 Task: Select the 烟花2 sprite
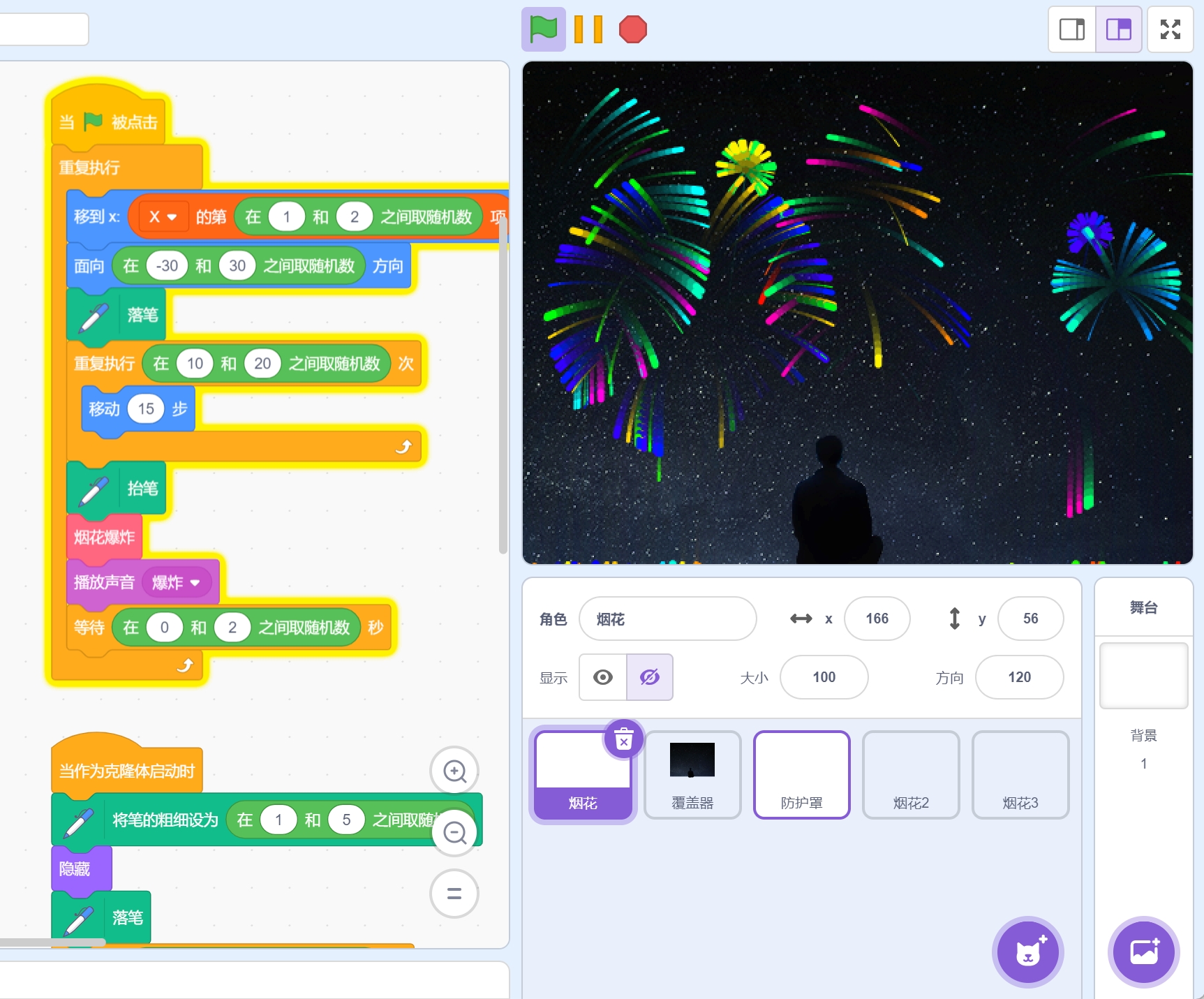[x=911, y=774]
